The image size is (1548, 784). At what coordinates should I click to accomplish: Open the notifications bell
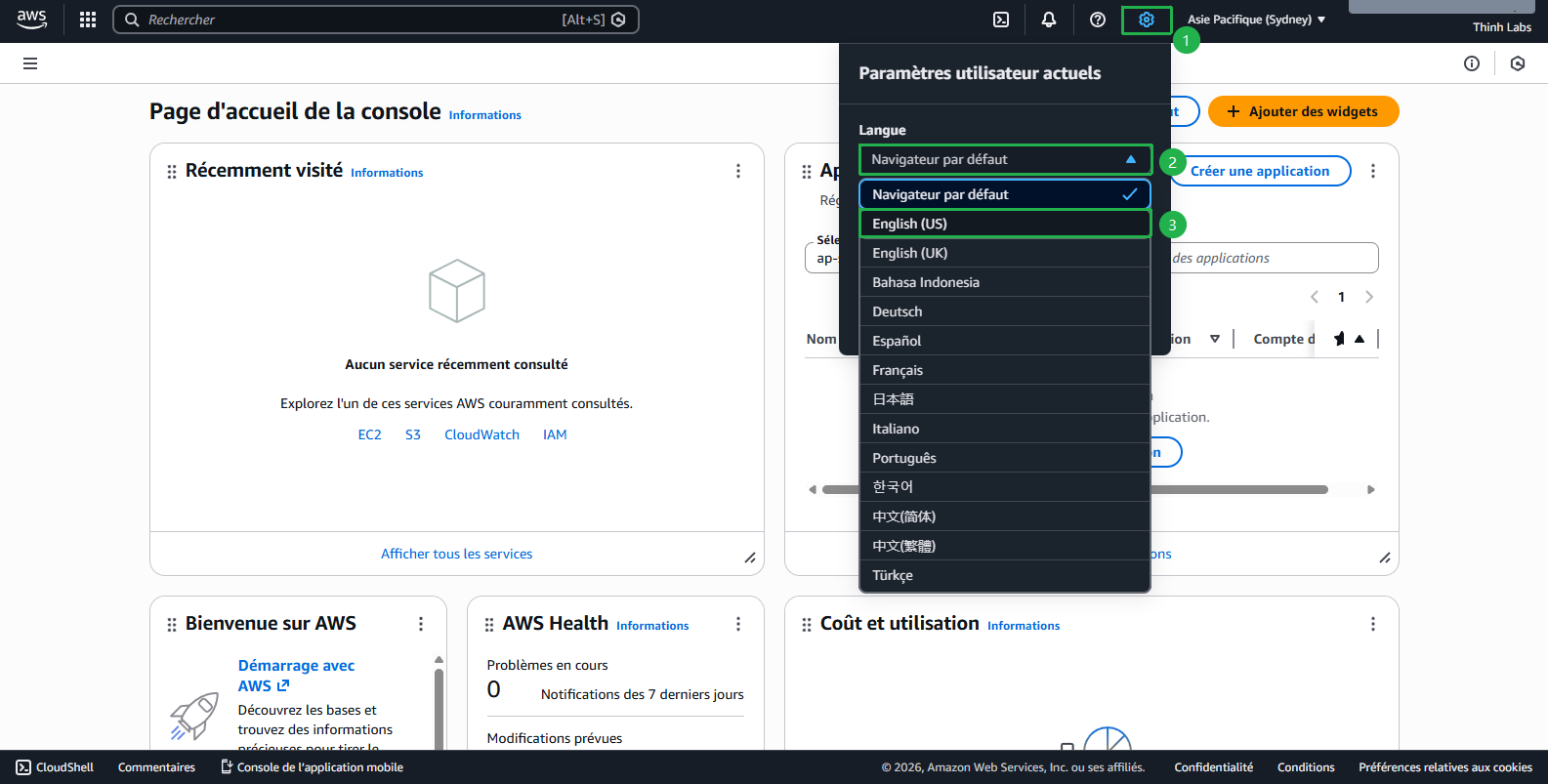[x=1049, y=20]
